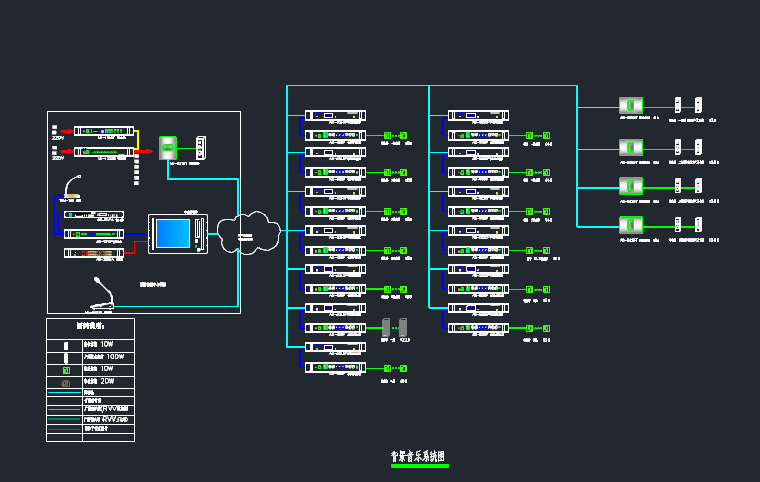Select the topmost green-framed terminal on far right
This screenshot has width=760, height=482.
[630, 105]
